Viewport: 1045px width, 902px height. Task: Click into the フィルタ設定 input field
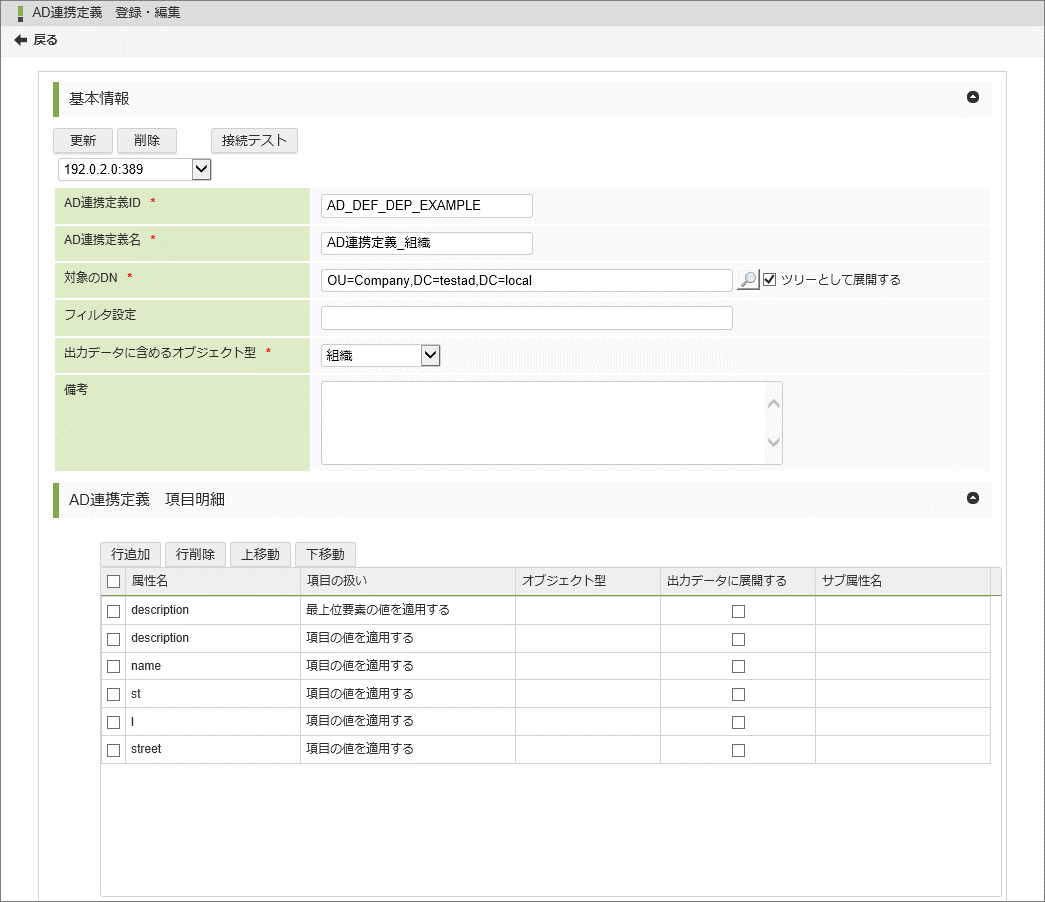526,318
